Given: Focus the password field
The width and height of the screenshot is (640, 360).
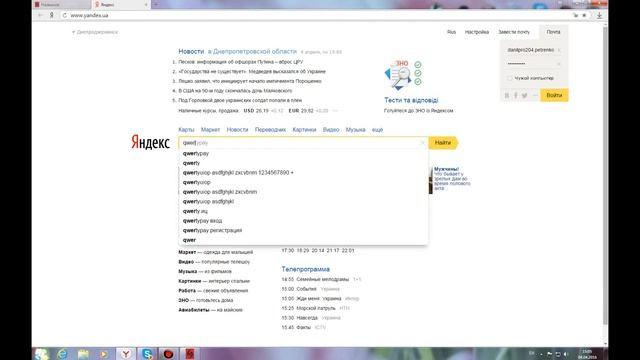Looking at the screenshot, I should click(534, 64).
